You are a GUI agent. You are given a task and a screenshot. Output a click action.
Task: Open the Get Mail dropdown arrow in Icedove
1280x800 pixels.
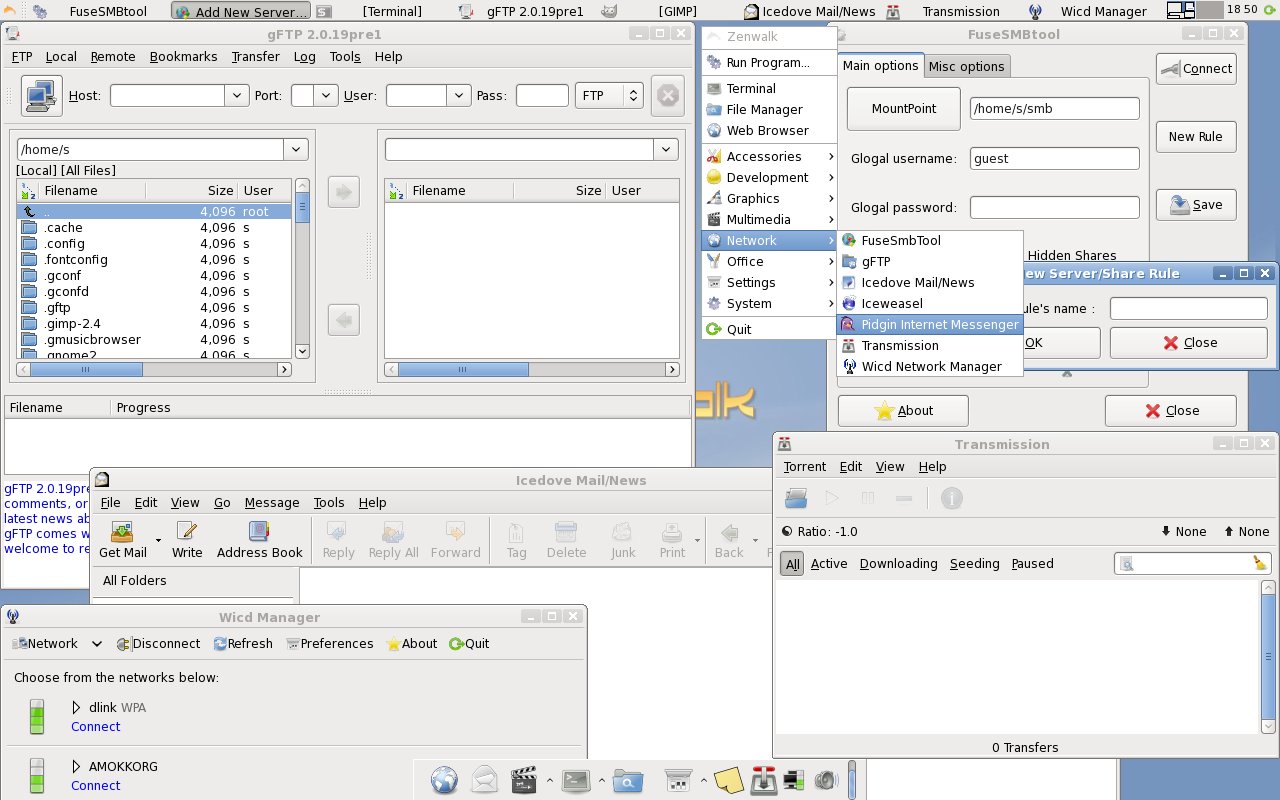[158, 541]
